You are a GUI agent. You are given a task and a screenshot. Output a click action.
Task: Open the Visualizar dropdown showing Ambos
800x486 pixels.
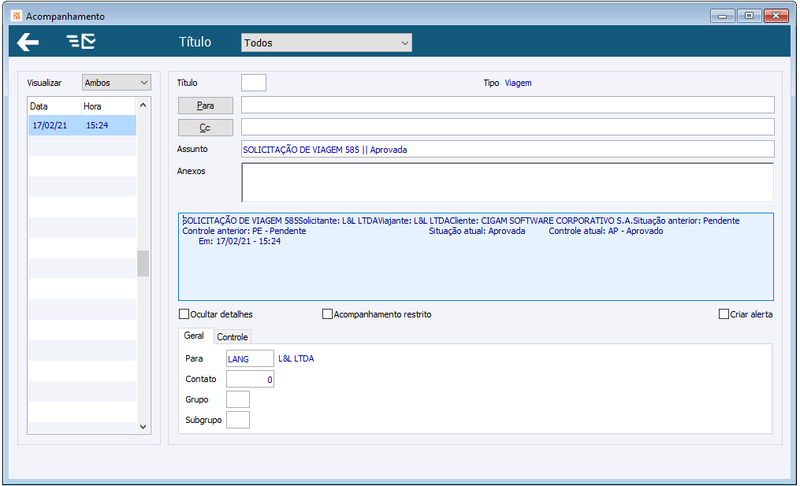(x=116, y=83)
